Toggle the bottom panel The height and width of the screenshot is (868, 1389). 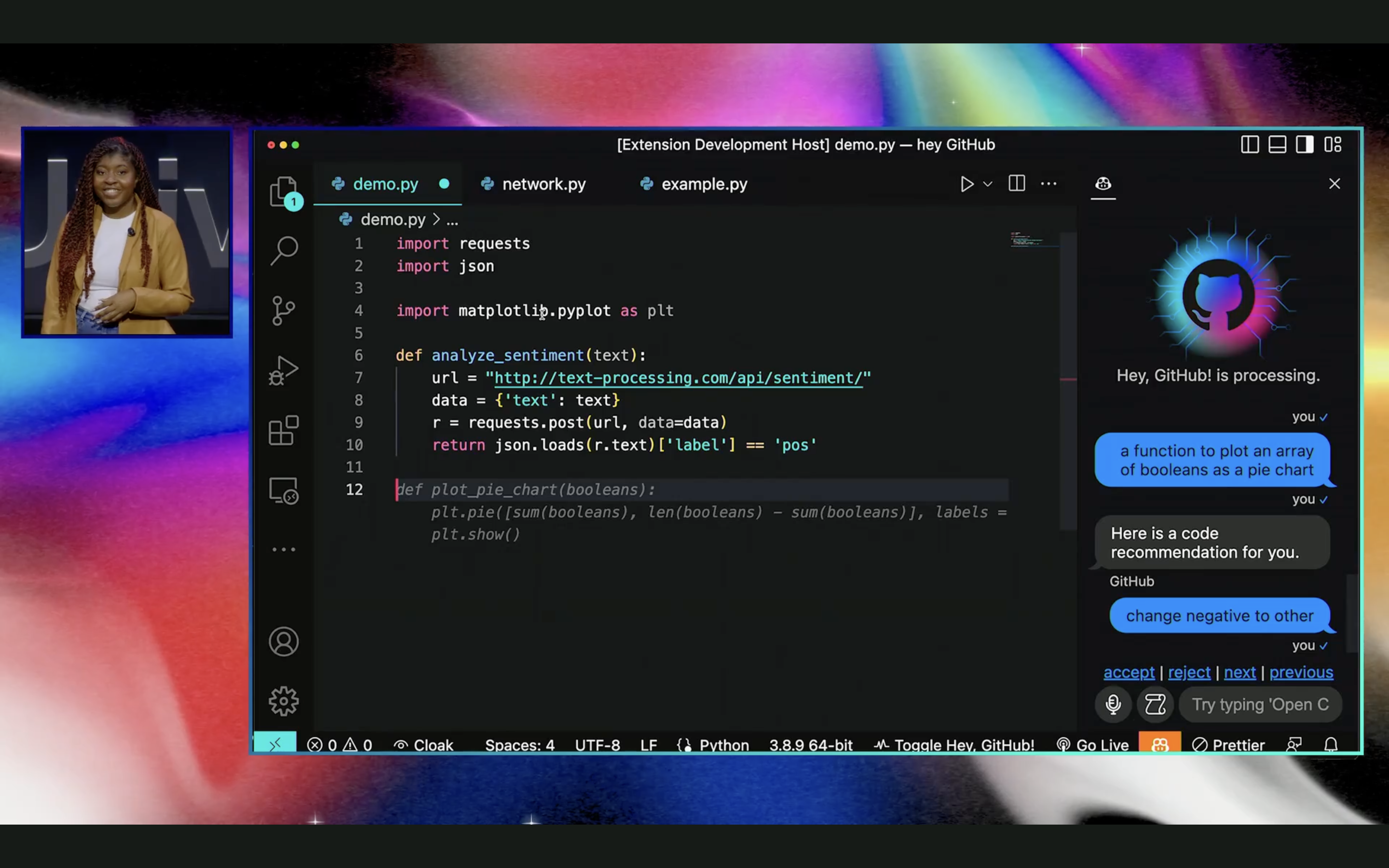1277,145
